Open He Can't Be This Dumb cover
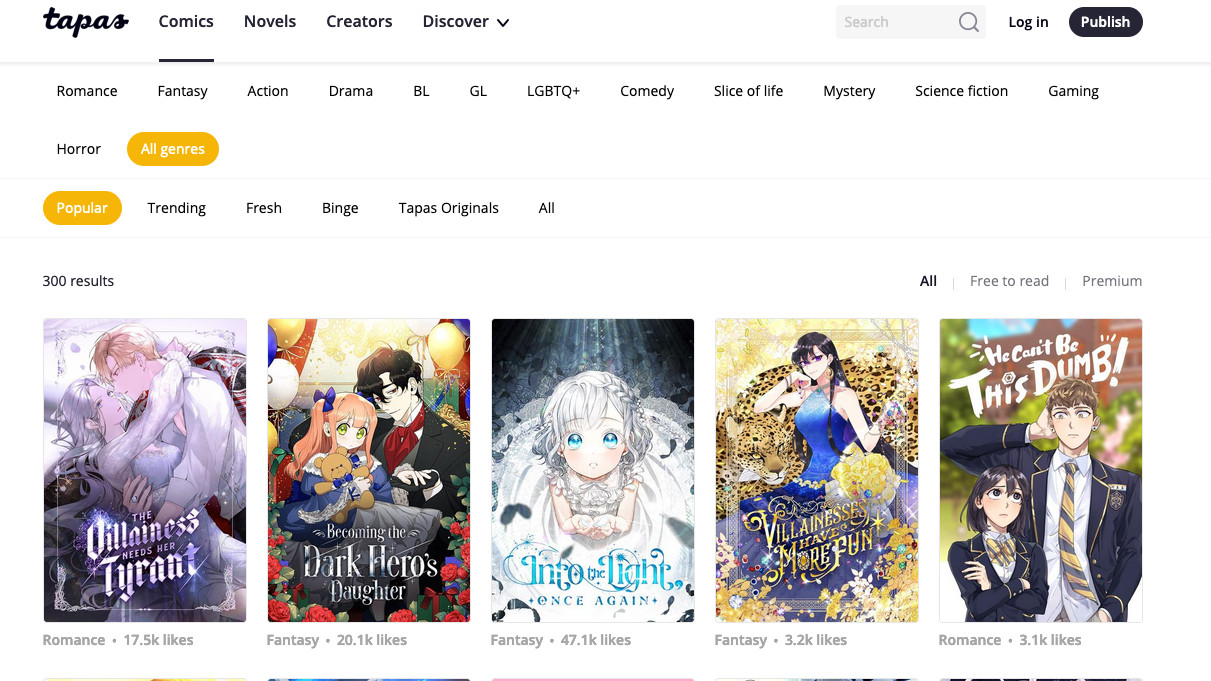The width and height of the screenshot is (1211, 681). [x=1041, y=470]
